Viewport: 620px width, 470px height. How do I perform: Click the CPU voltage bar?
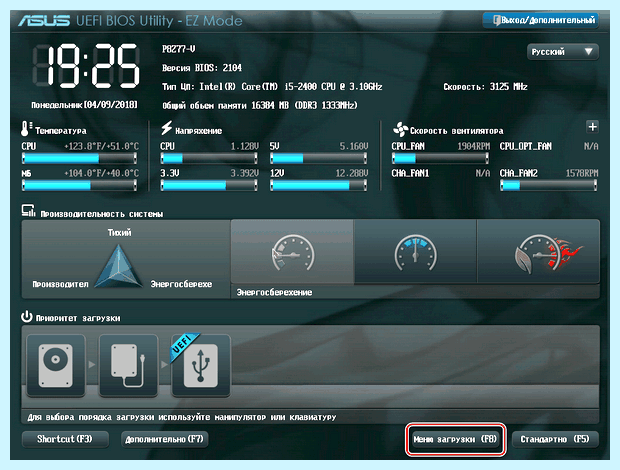[209, 159]
